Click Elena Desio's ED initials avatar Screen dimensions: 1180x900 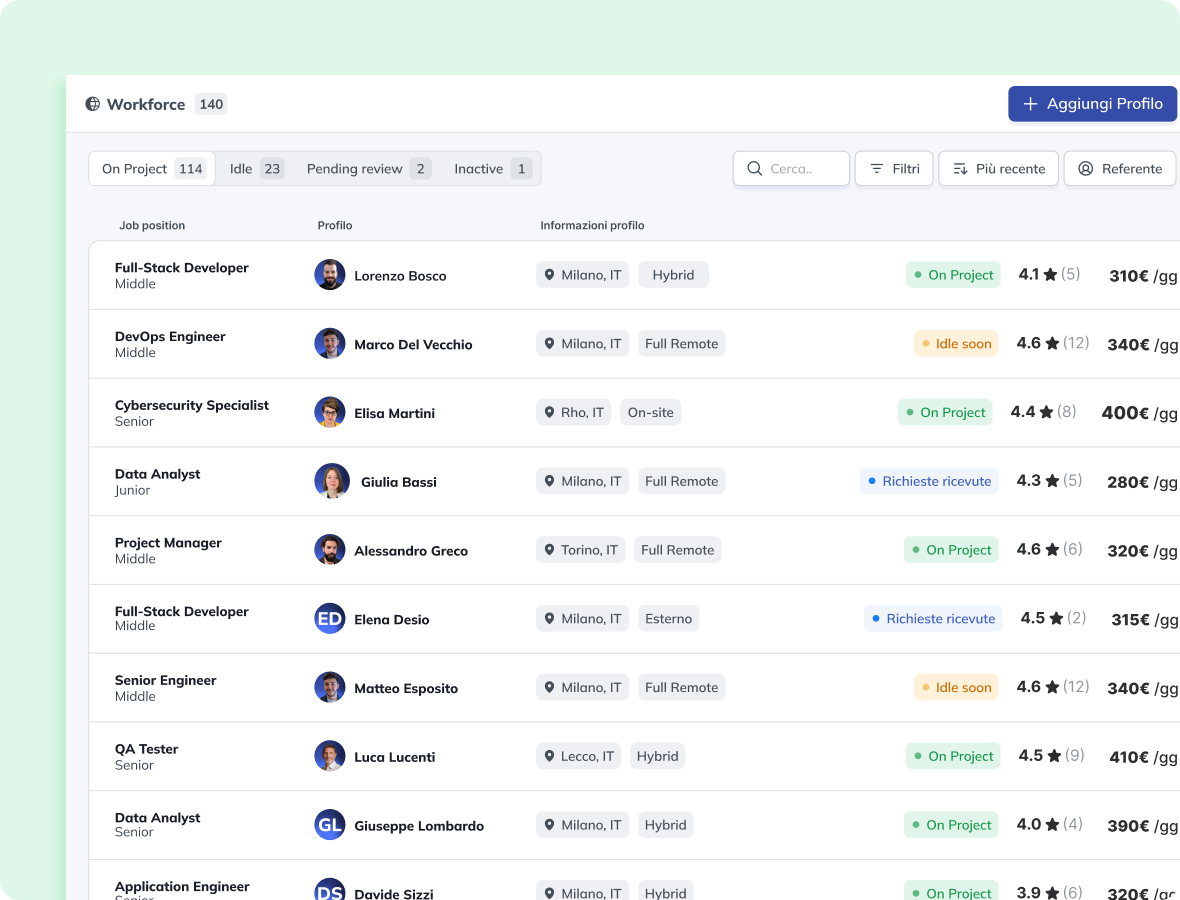coord(330,619)
